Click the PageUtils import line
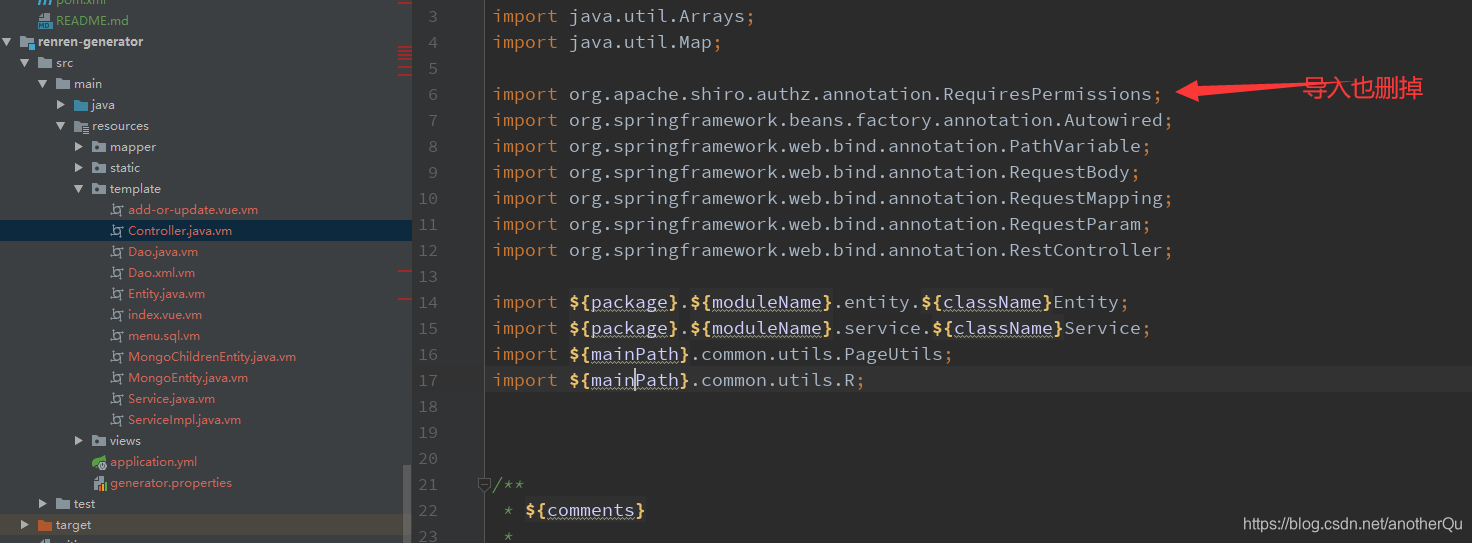This screenshot has width=1472, height=543. (723, 354)
